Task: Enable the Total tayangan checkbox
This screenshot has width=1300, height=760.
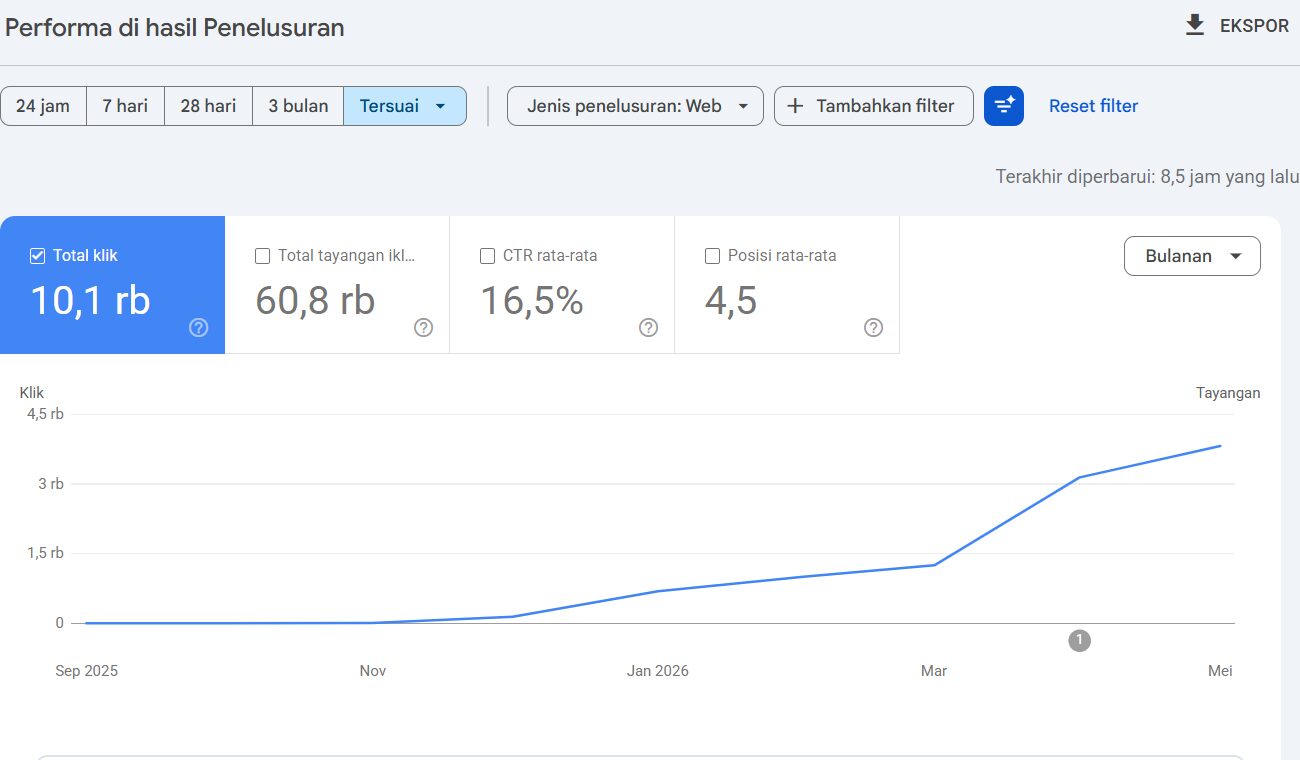Action: coord(263,256)
